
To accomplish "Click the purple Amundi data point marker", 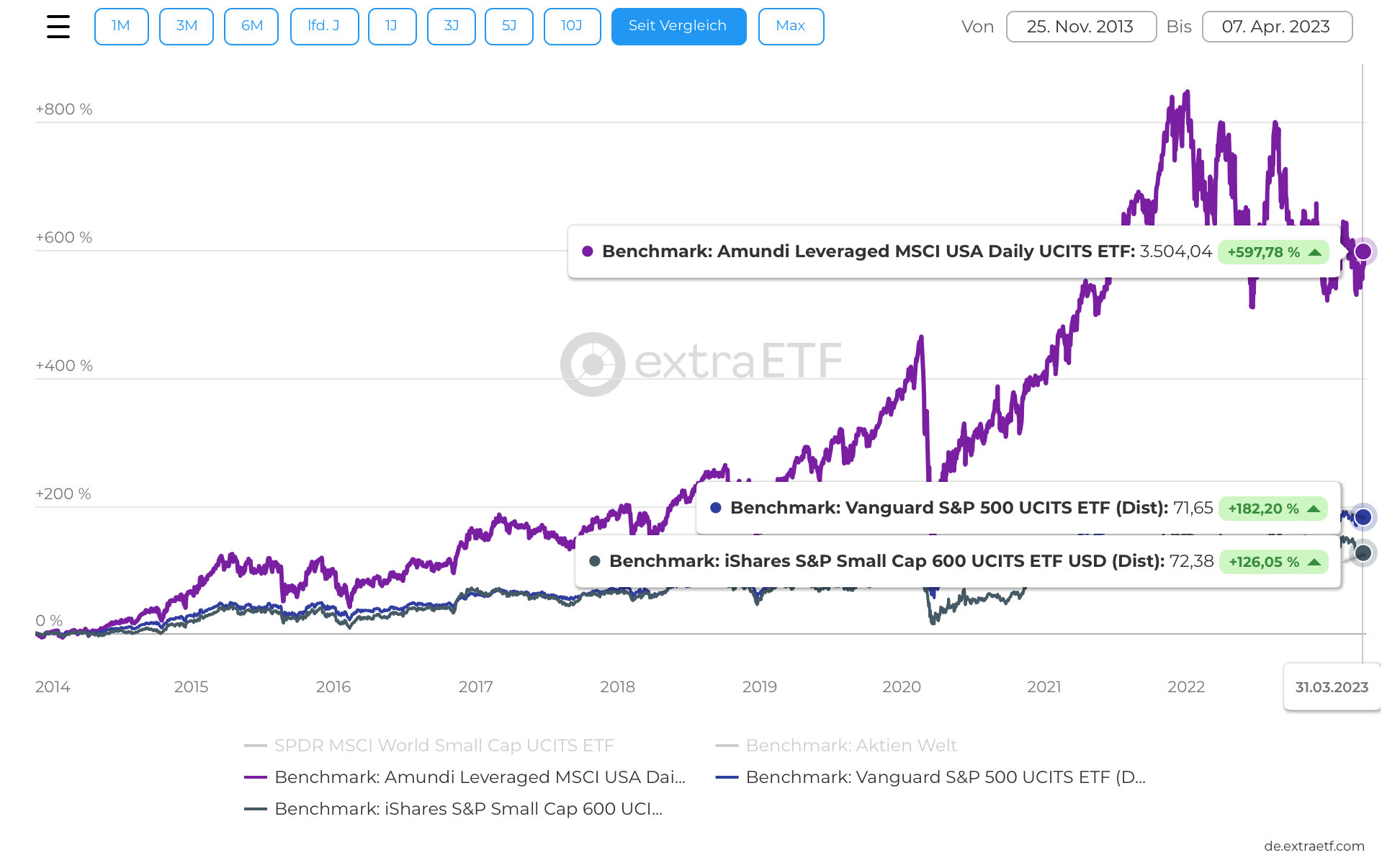I will 1363,251.
